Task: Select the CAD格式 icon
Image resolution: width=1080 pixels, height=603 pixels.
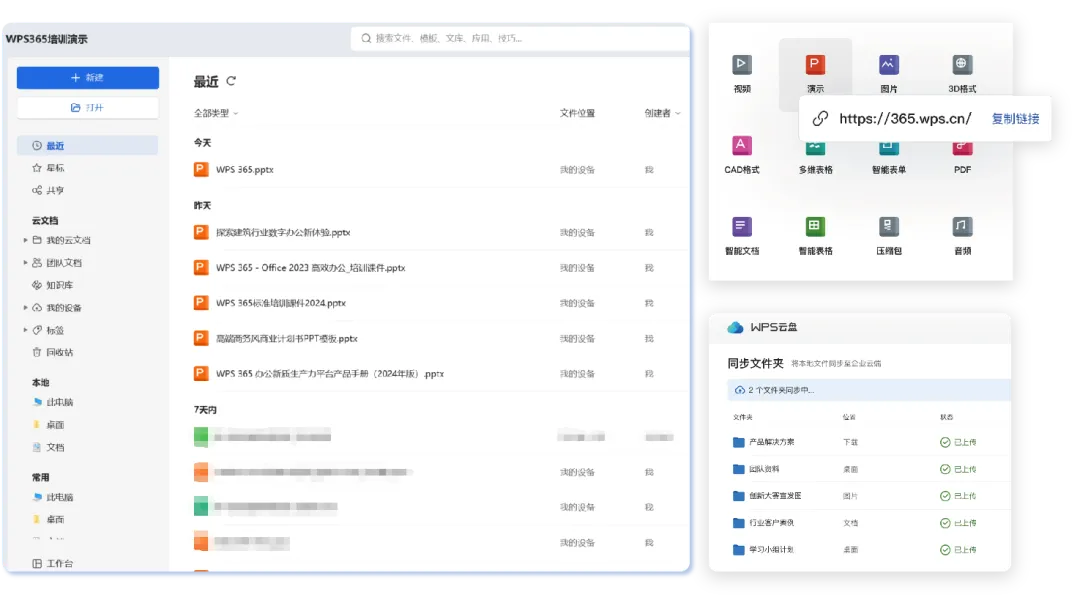Action: pyautogui.click(x=741, y=145)
